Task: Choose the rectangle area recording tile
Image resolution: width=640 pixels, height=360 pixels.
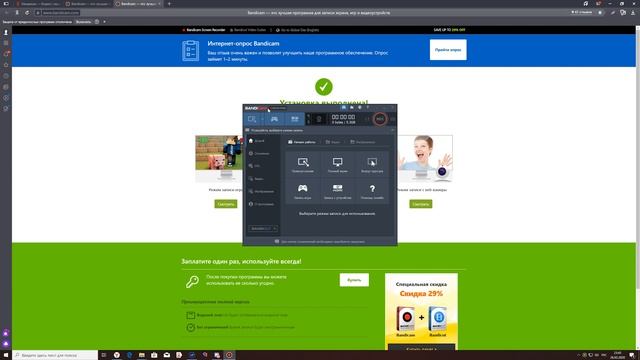Action: point(303,165)
